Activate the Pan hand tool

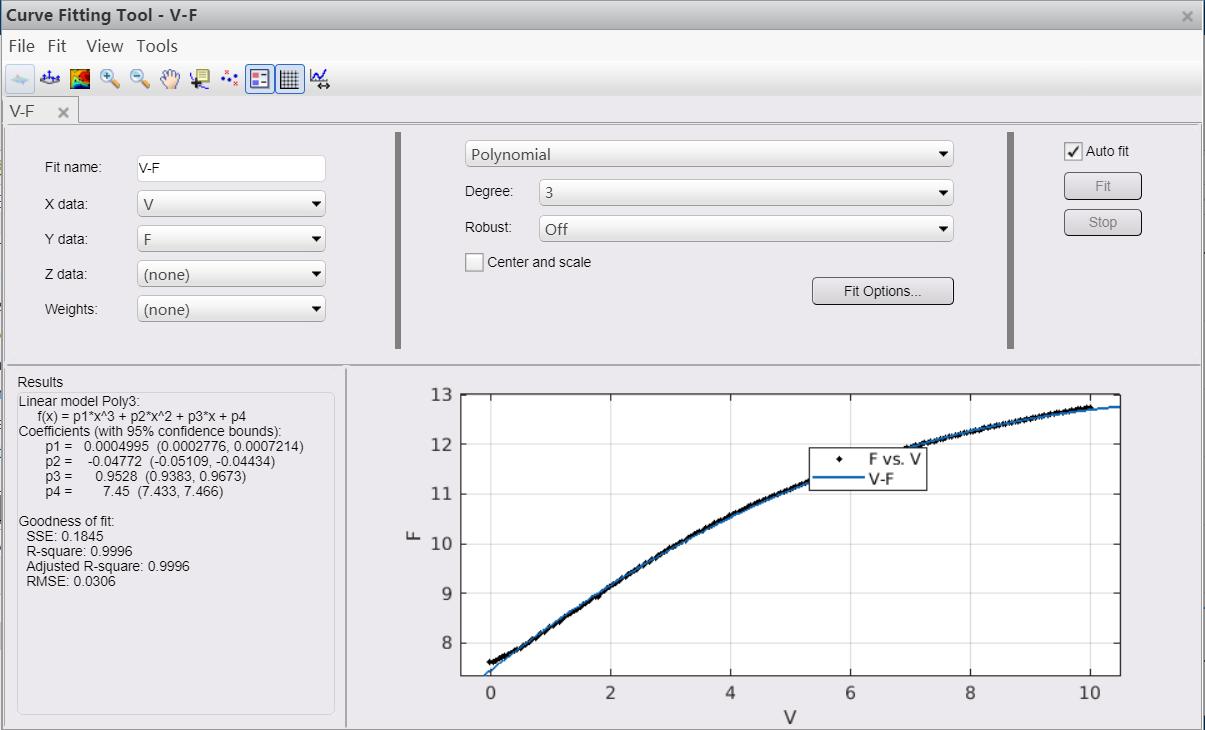click(170, 79)
